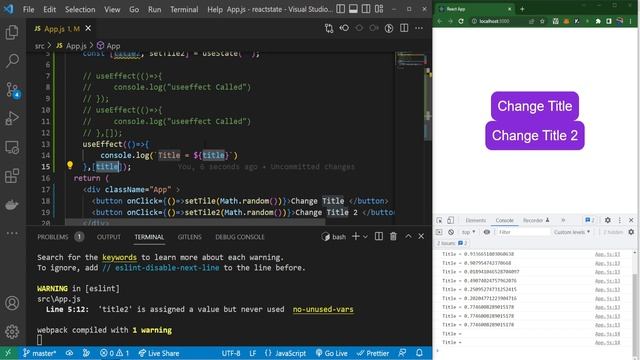Click the Open Changes icon in editor toolbar
Screen dimensions: 640x360
(x=329, y=28)
